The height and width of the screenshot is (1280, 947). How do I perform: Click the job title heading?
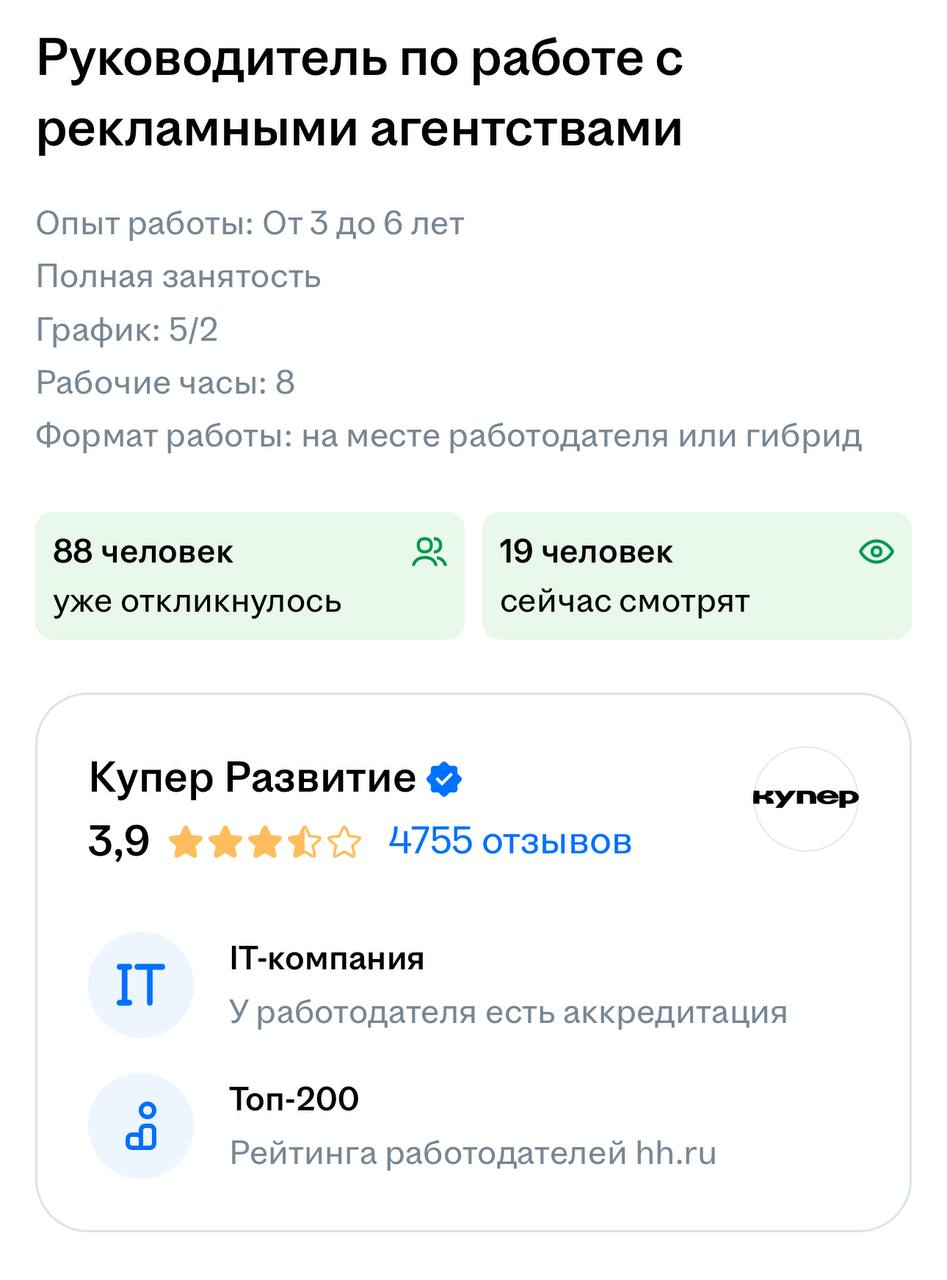pos(360,94)
